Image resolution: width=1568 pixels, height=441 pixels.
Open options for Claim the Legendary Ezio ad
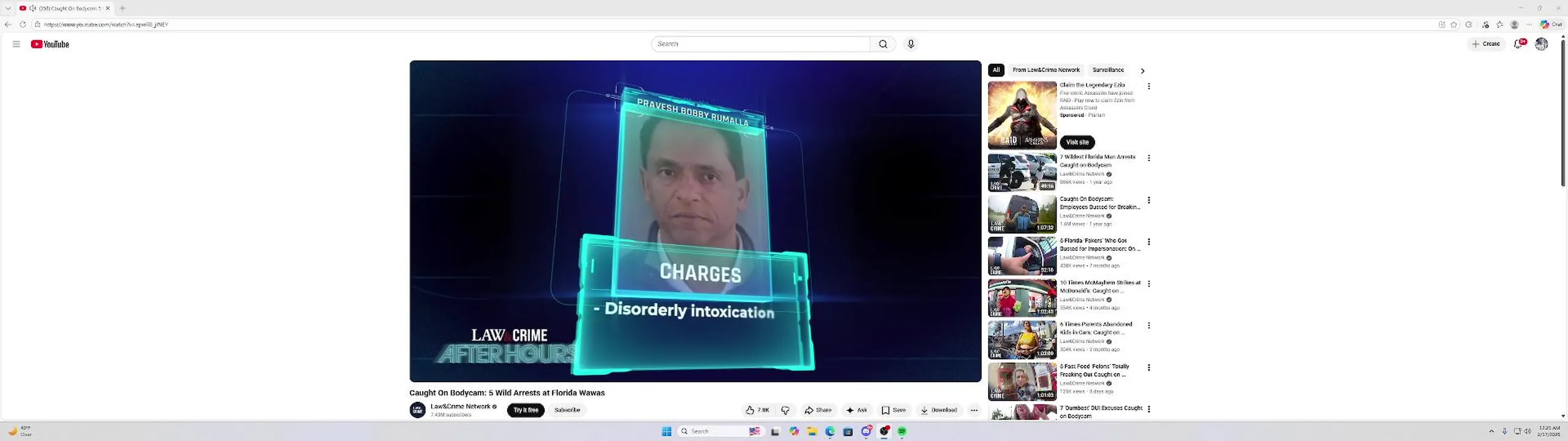pos(1148,86)
